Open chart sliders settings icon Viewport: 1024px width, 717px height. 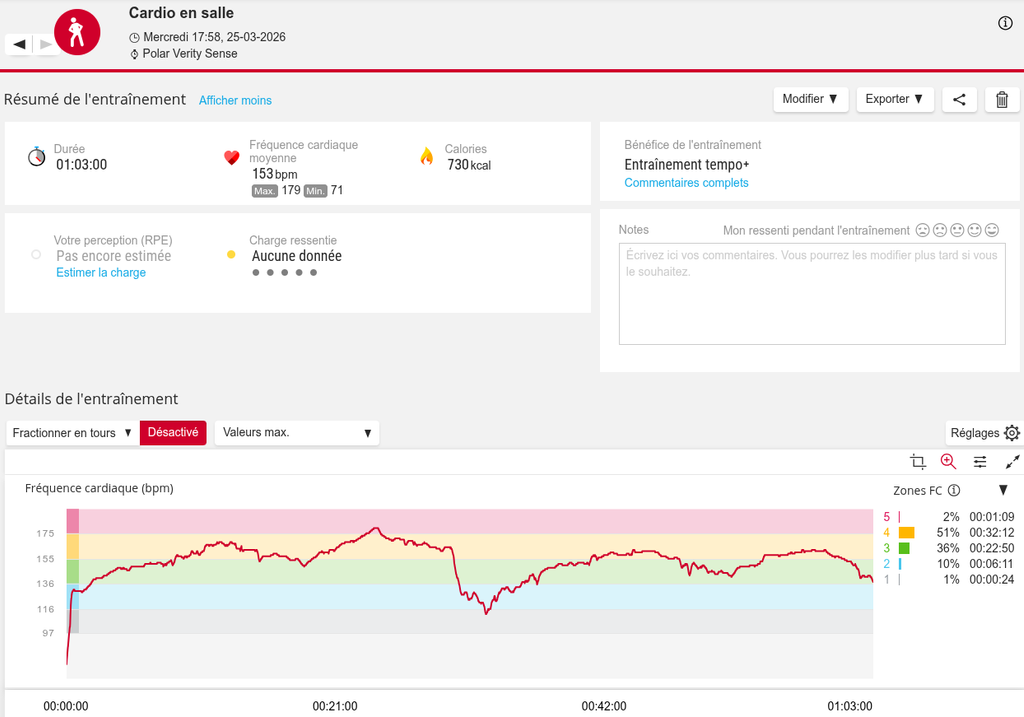click(980, 461)
